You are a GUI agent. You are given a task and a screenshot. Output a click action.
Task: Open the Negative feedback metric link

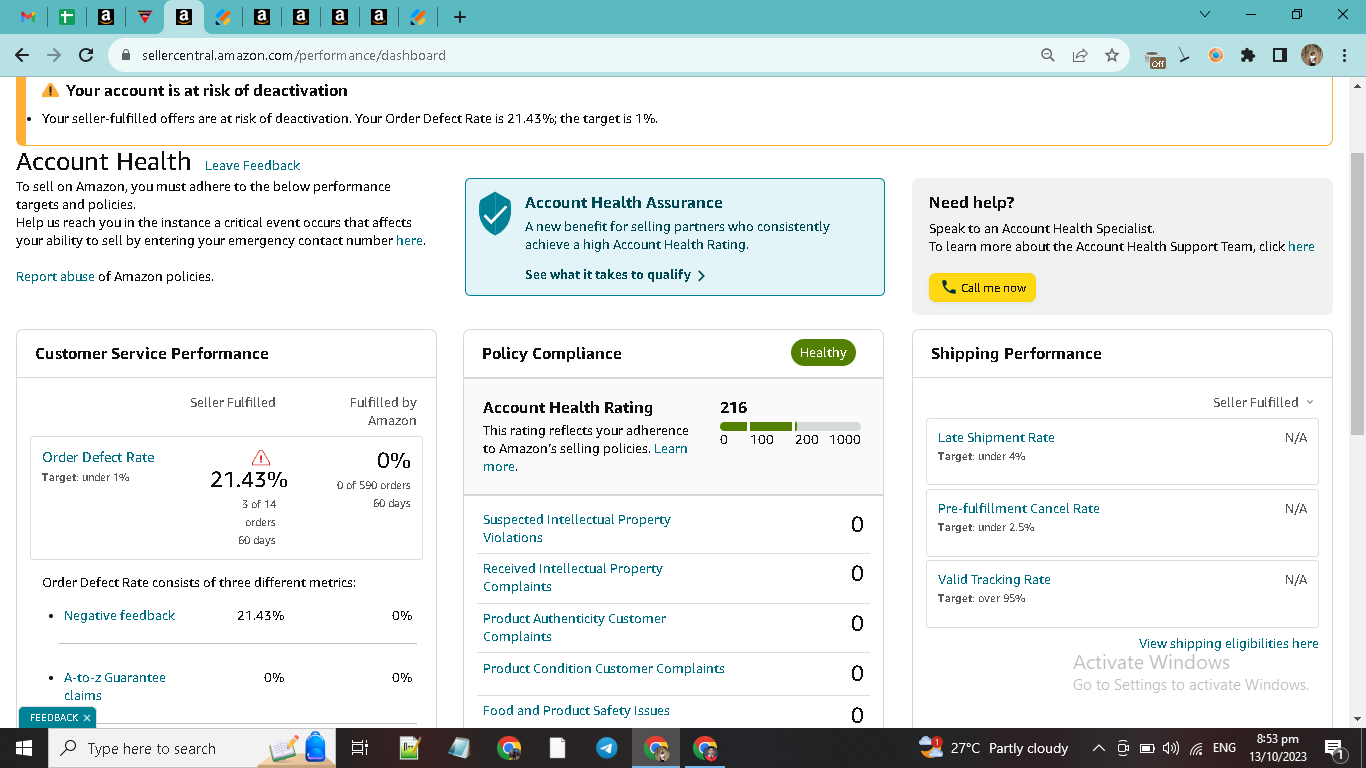(x=119, y=615)
